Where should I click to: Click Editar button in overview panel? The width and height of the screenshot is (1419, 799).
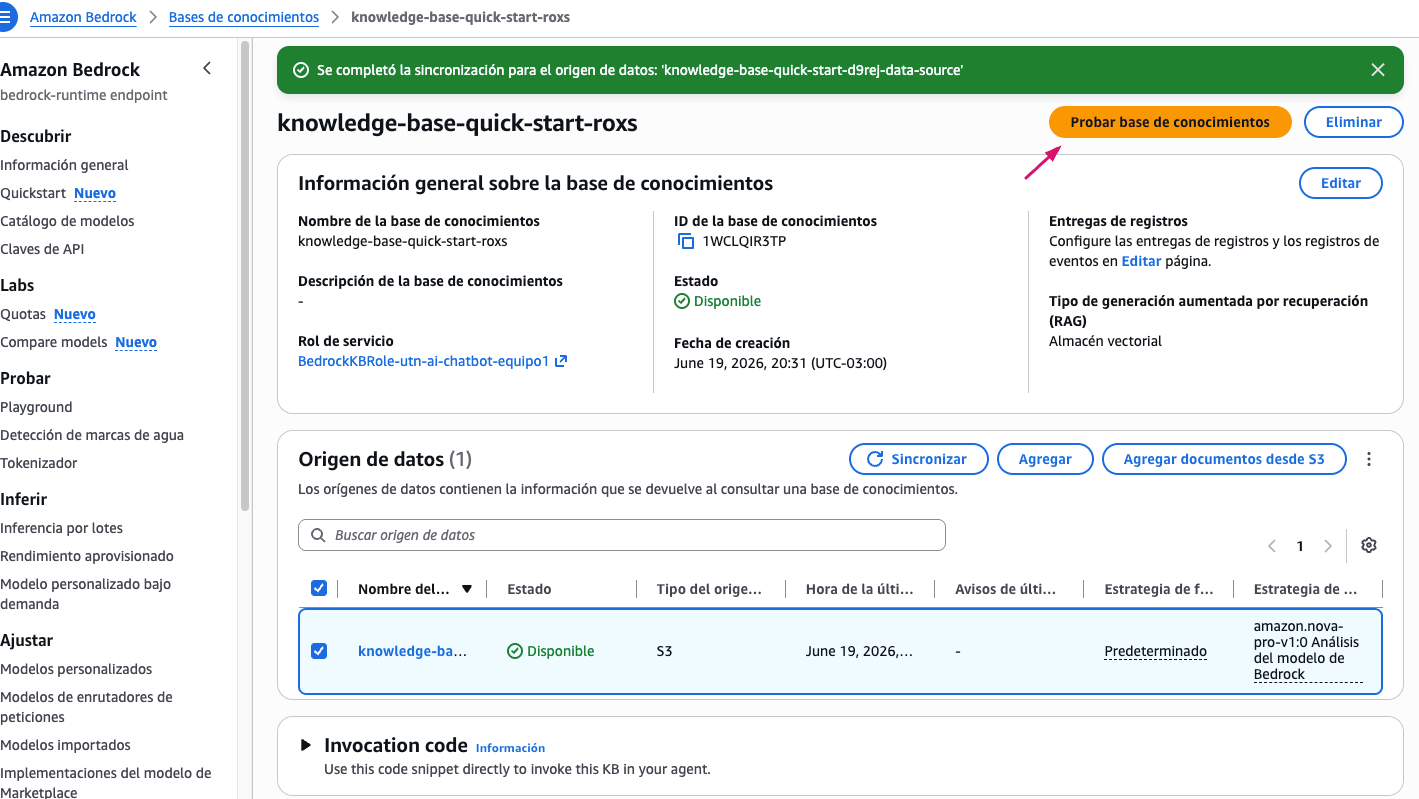click(1341, 183)
